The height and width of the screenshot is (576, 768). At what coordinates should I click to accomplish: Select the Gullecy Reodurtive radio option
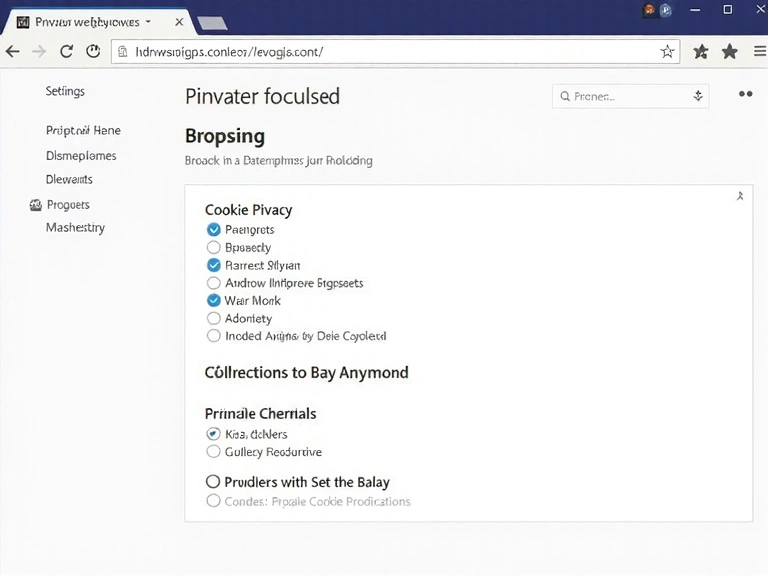pyautogui.click(x=213, y=452)
